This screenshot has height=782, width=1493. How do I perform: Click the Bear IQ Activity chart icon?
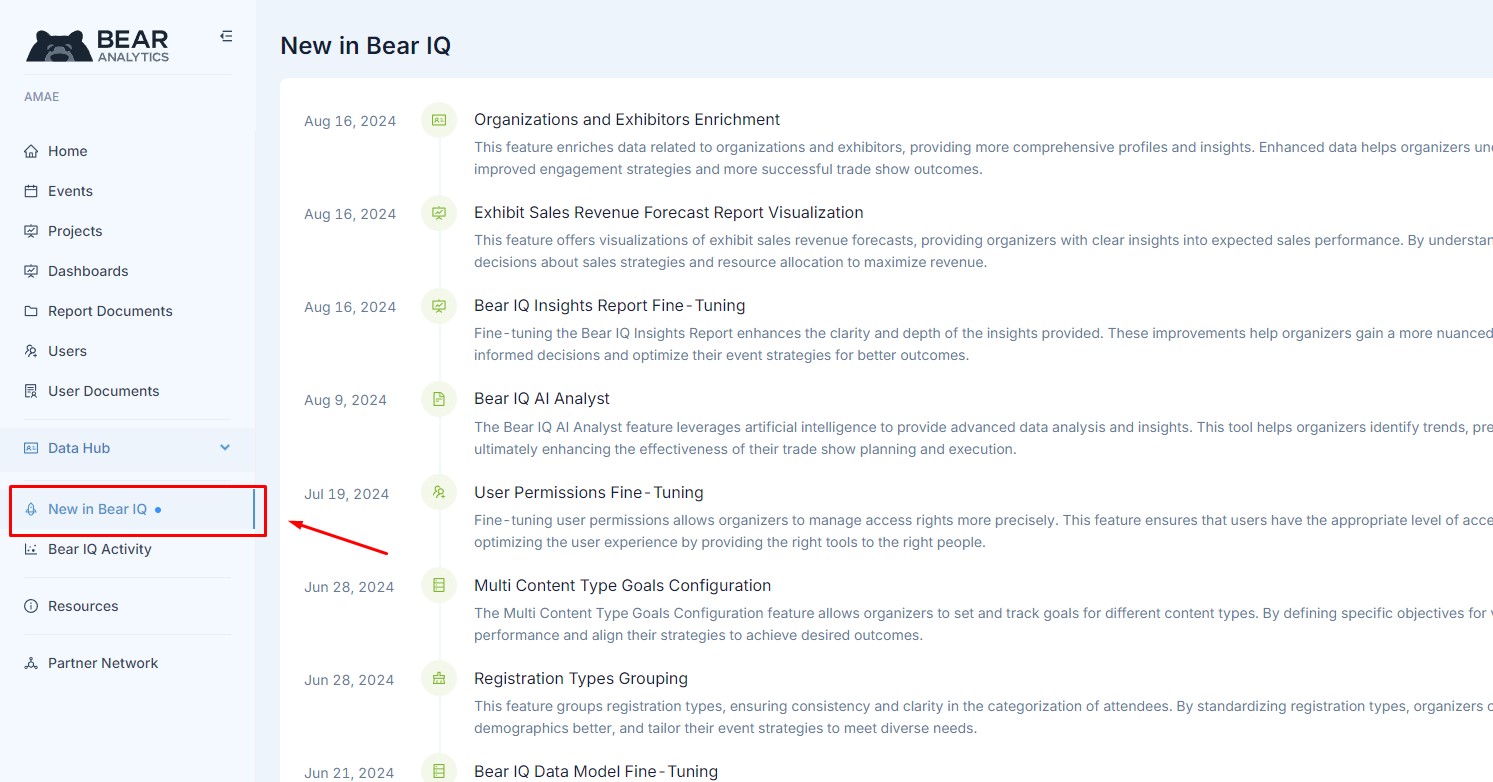click(x=31, y=549)
